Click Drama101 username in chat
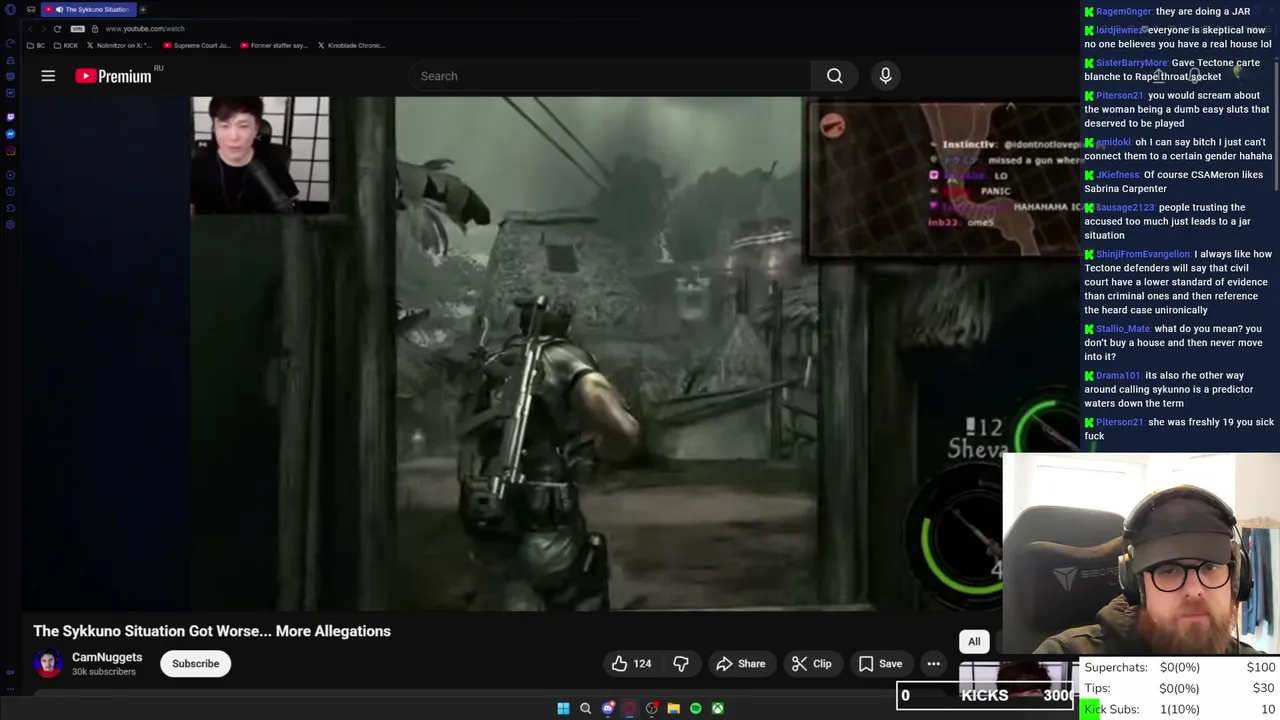 (x=1118, y=376)
